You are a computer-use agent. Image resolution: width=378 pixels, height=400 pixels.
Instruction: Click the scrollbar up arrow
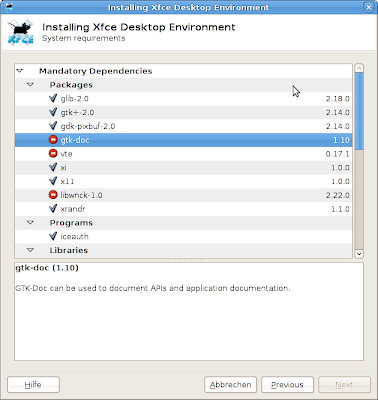pyautogui.click(x=359, y=68)
